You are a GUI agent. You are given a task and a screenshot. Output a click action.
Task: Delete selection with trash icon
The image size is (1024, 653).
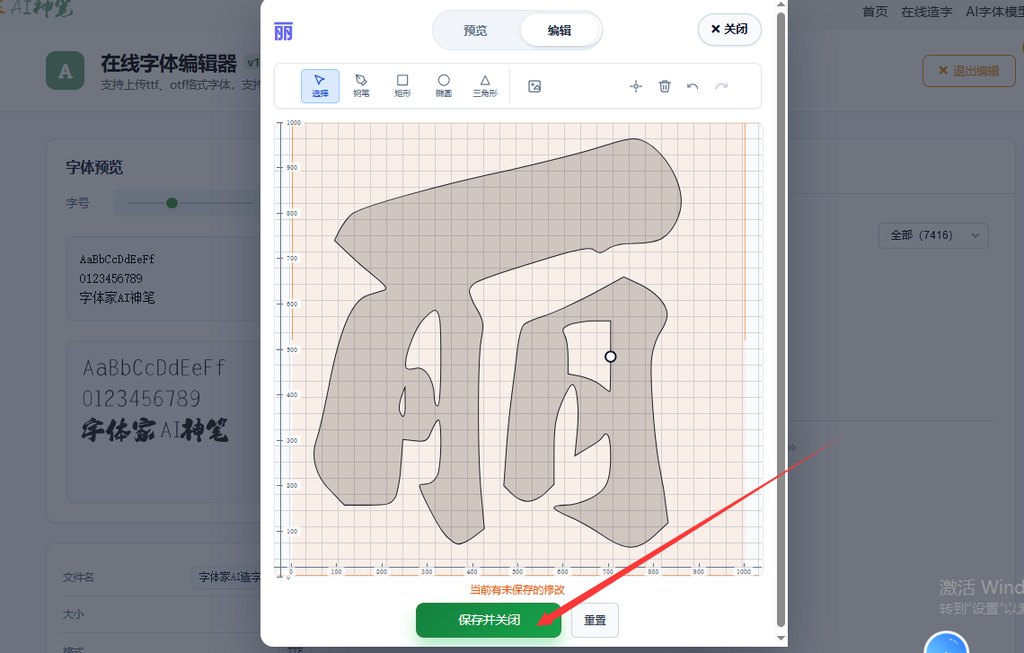tap(664, 87)
